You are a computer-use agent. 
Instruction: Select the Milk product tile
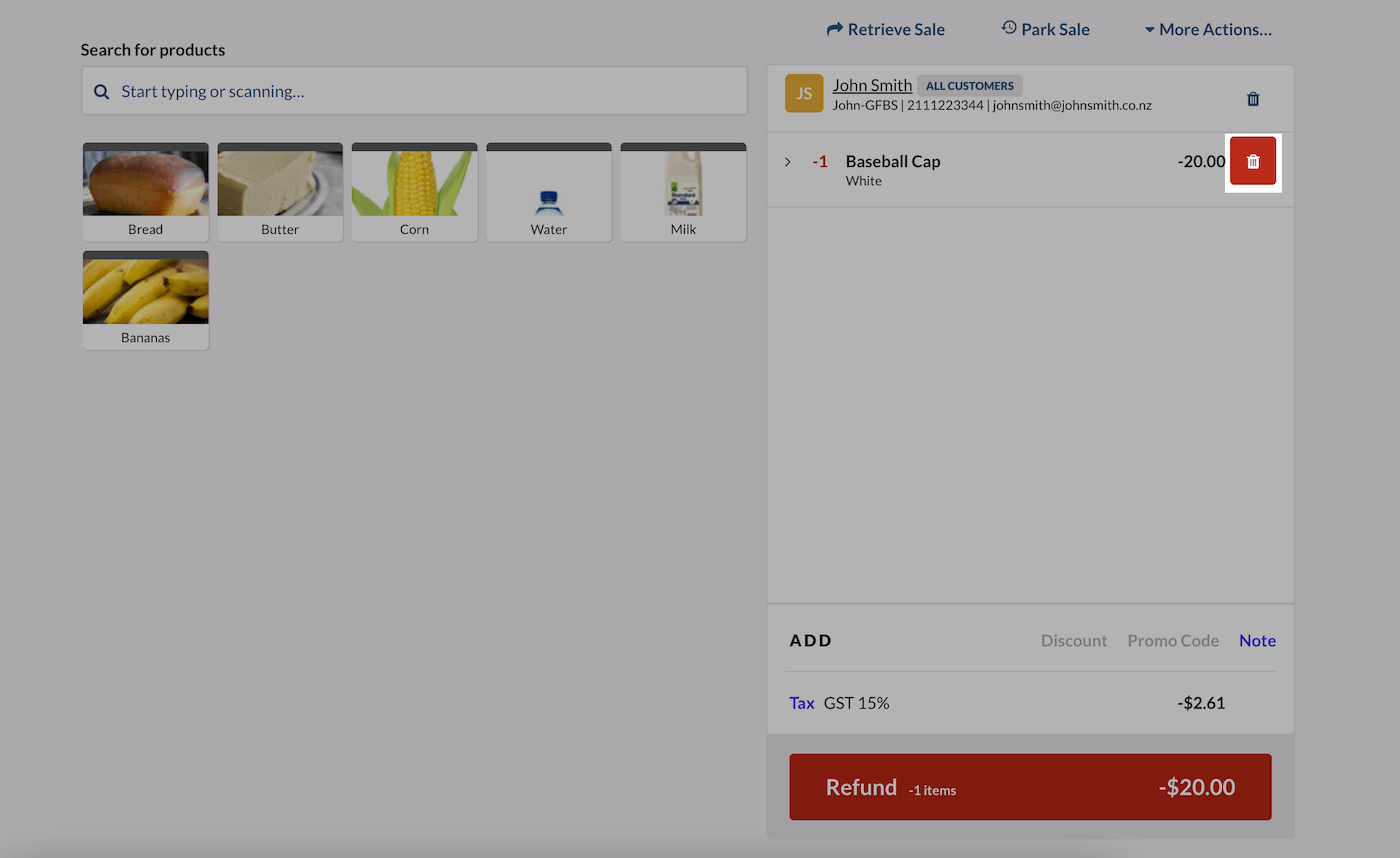tap(683, 191)
